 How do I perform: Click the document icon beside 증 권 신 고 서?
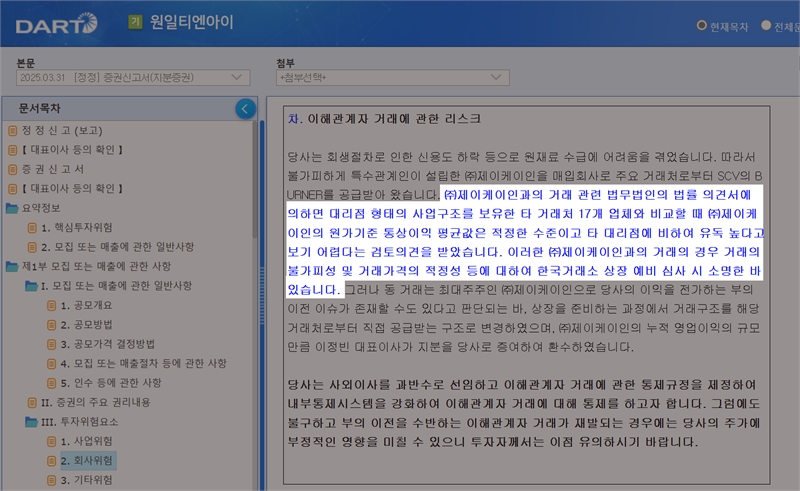(x=12, y=169)
